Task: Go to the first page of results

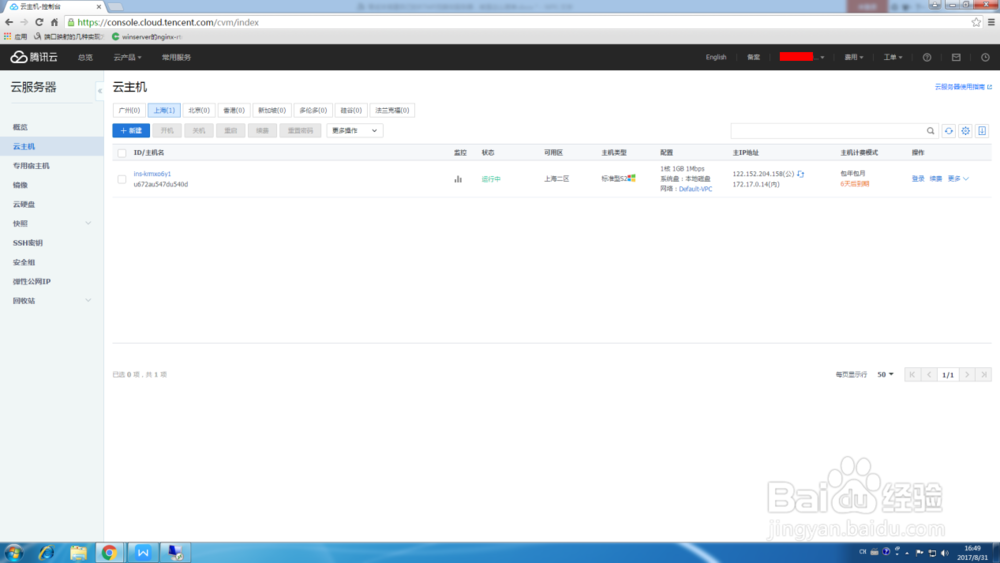Action: [x=912, y=374]
